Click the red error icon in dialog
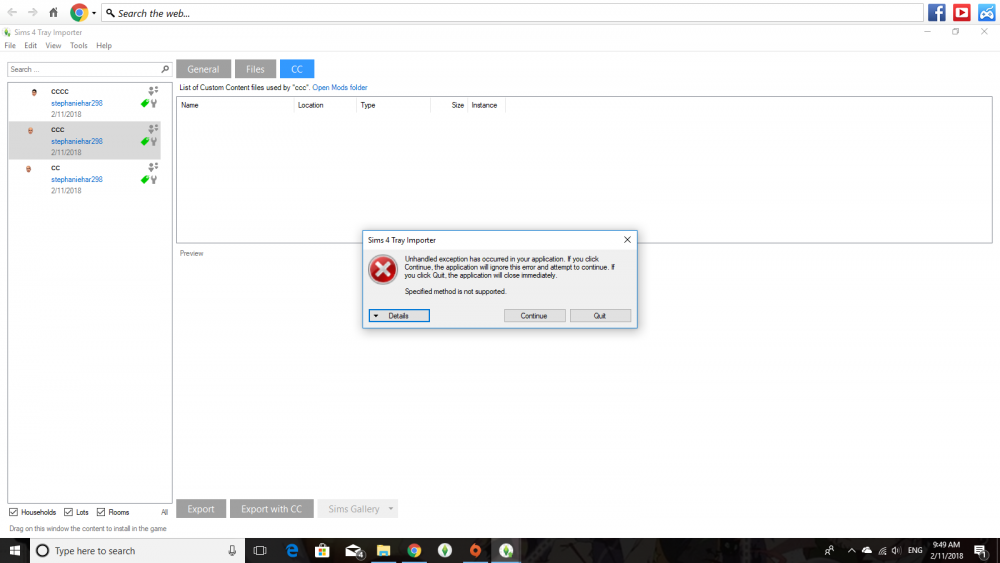This screenshot has height=563, width=1000. pyautogui.click(x=383, y=270)
